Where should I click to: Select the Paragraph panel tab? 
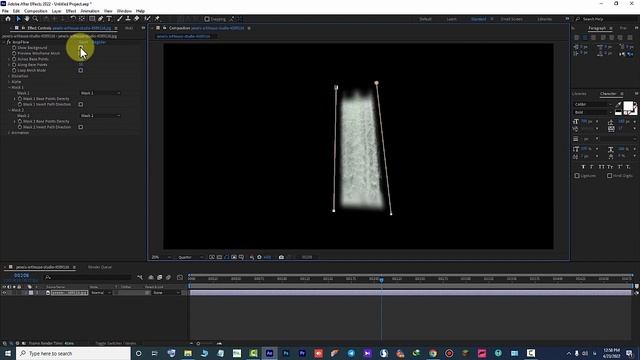click(x=597, y=28)
